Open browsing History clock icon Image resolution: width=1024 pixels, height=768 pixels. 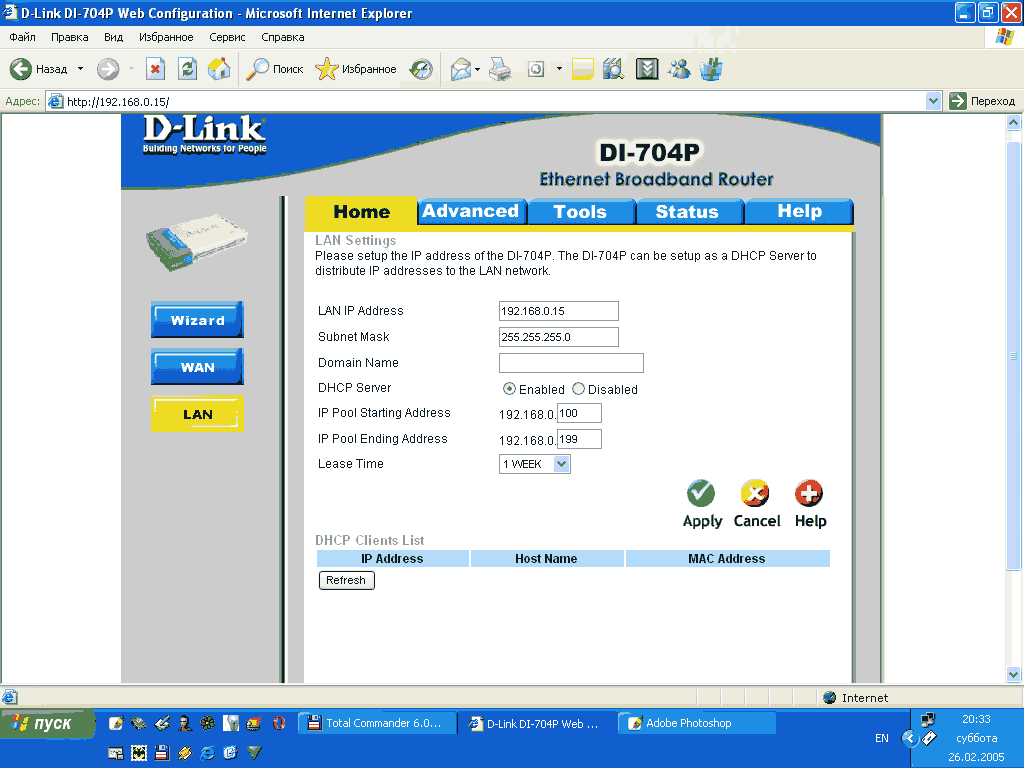(x=421, y=69)
